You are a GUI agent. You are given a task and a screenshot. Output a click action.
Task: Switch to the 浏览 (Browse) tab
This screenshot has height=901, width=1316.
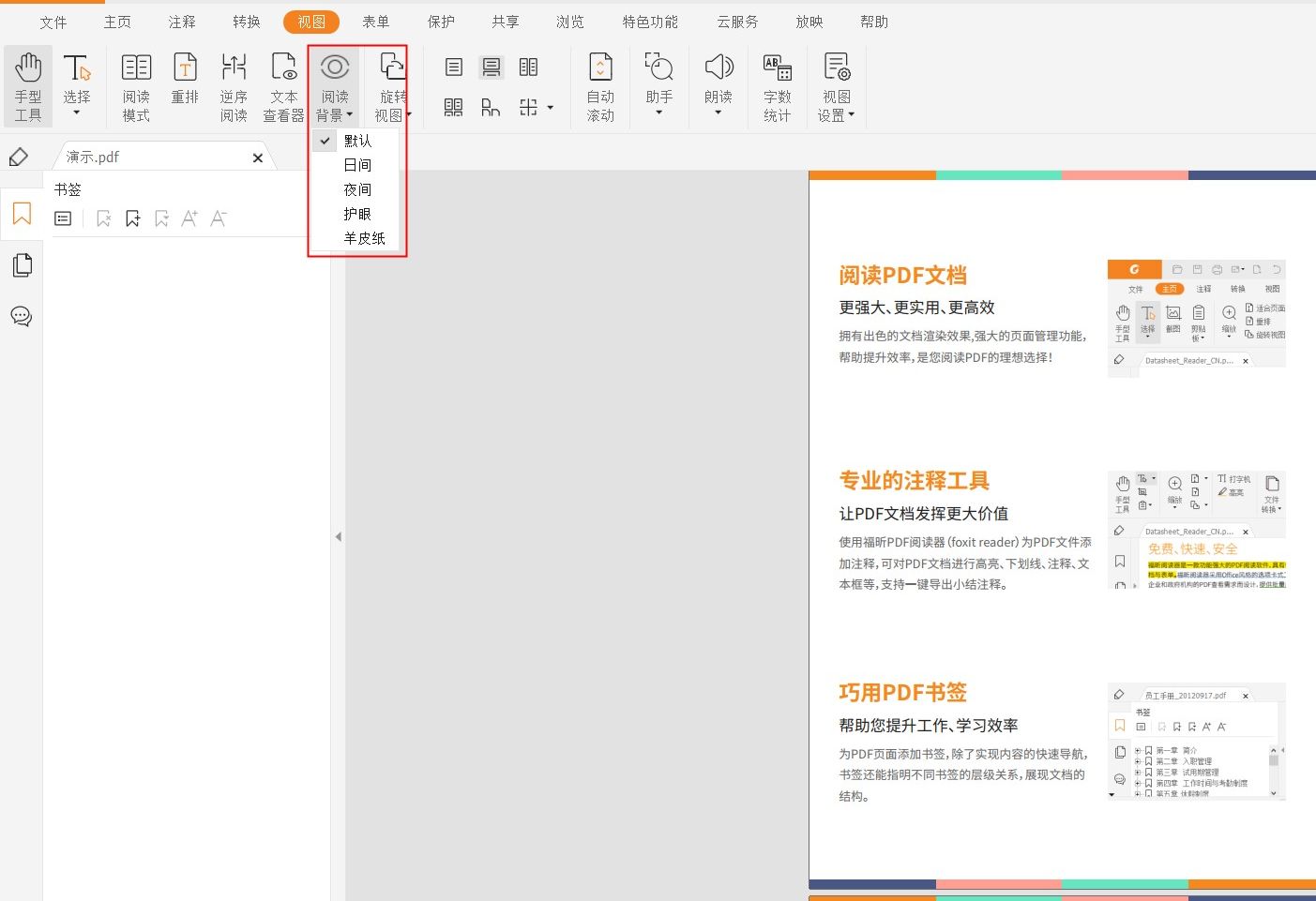click(x=570, y=22)
